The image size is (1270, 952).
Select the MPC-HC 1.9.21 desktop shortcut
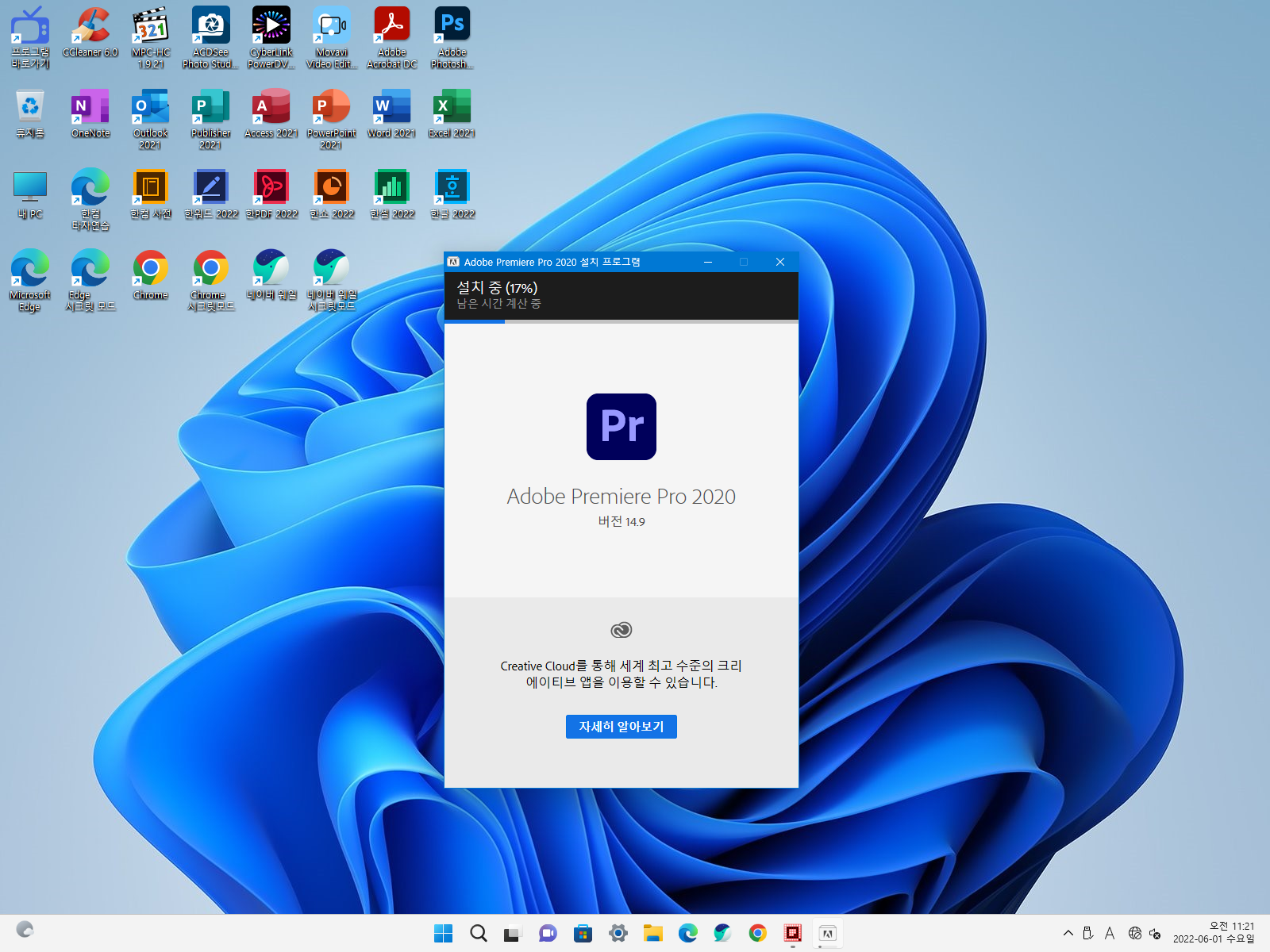151,37
